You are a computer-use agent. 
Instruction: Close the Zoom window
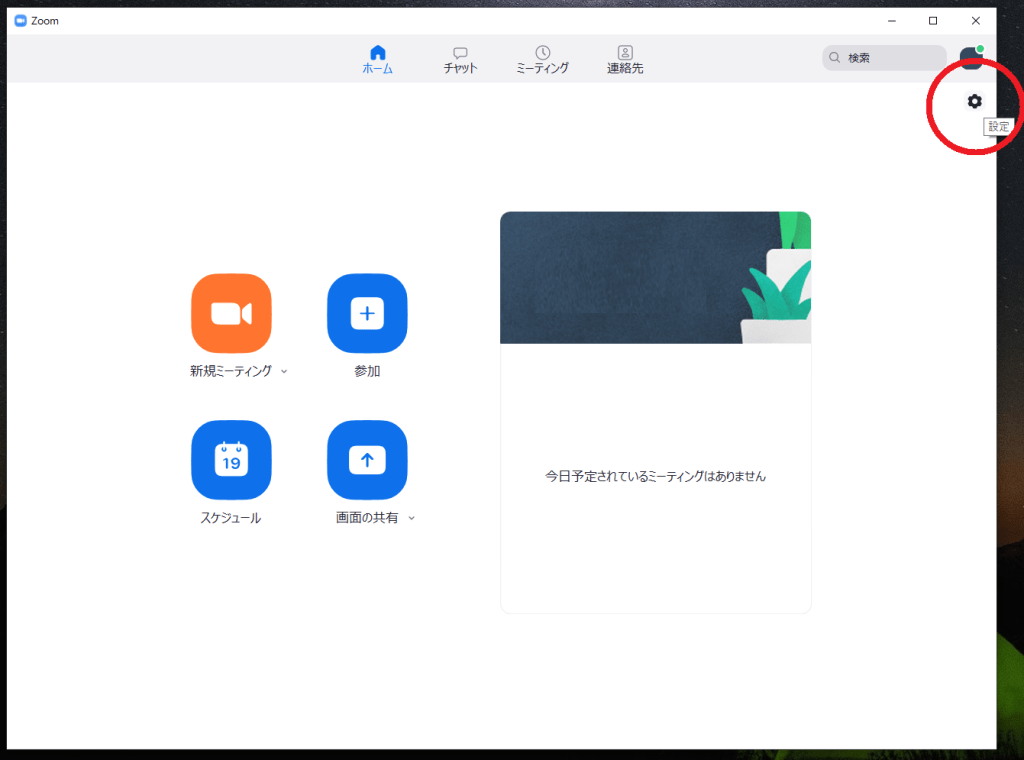pos(976,21)
